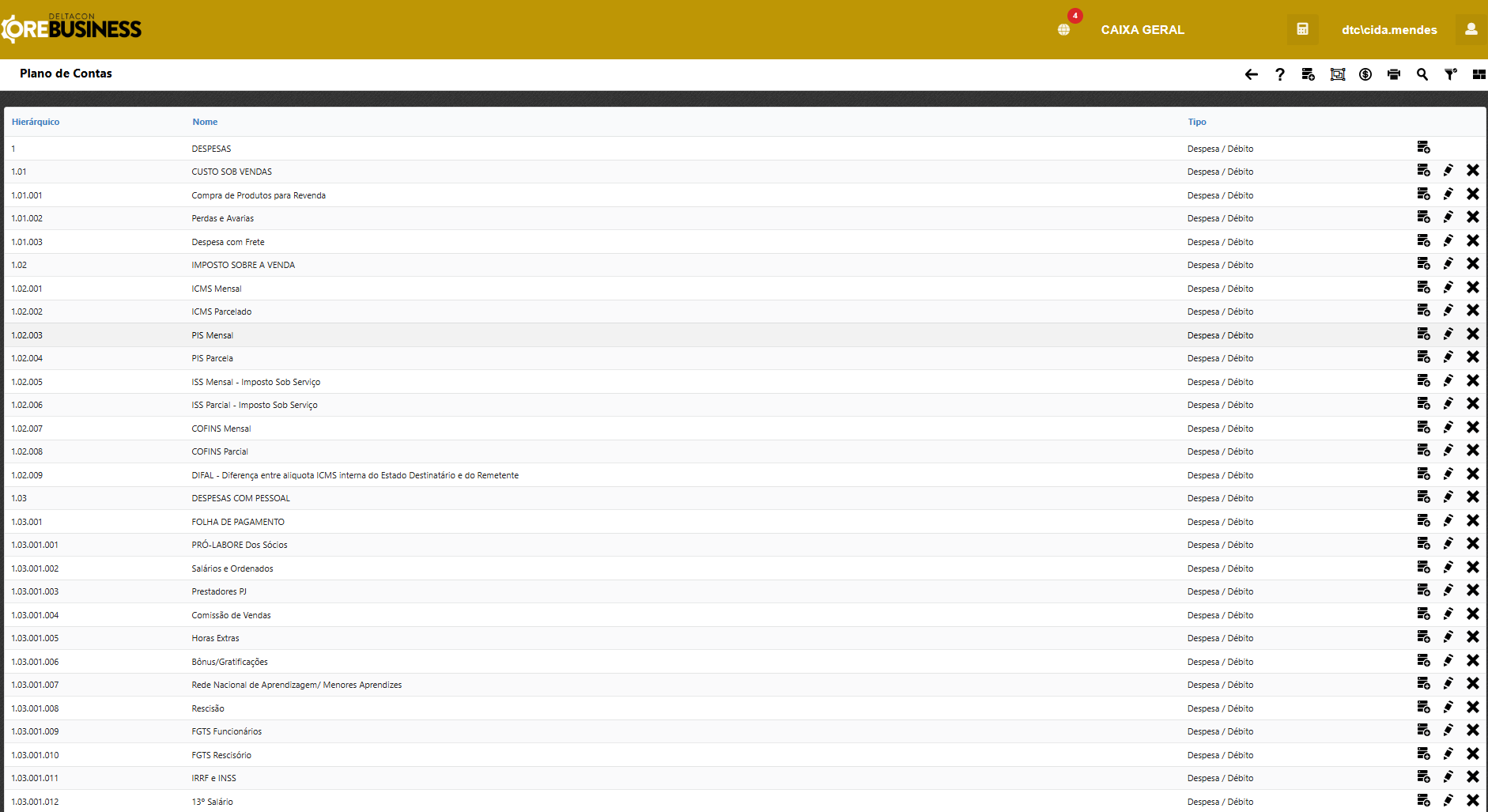This screenshot has width=1488, height=812.
Task: Click the print icon in the toolbar
Action: 1393,74
